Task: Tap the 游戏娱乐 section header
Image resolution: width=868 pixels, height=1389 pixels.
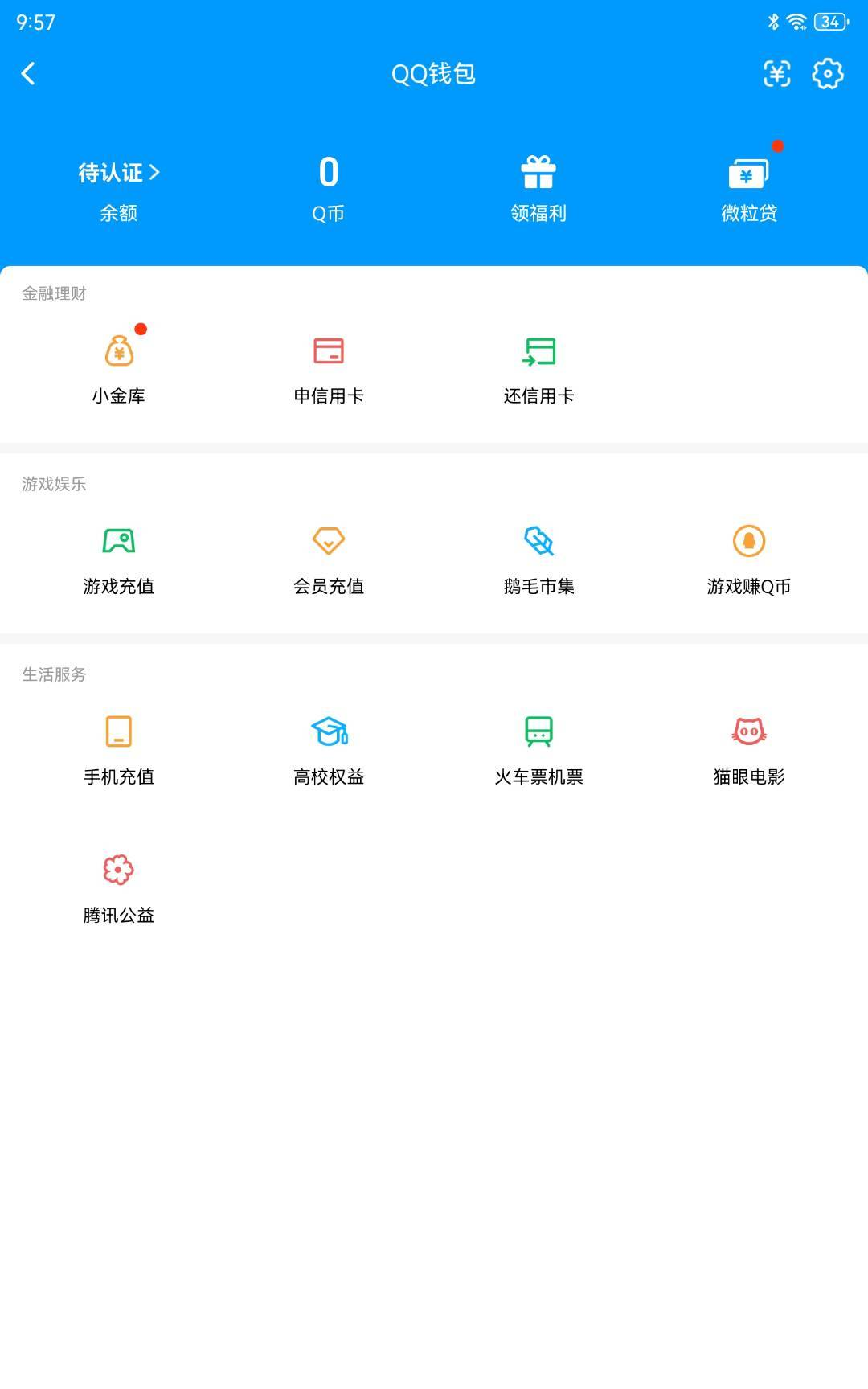Action: pos(54,484)
